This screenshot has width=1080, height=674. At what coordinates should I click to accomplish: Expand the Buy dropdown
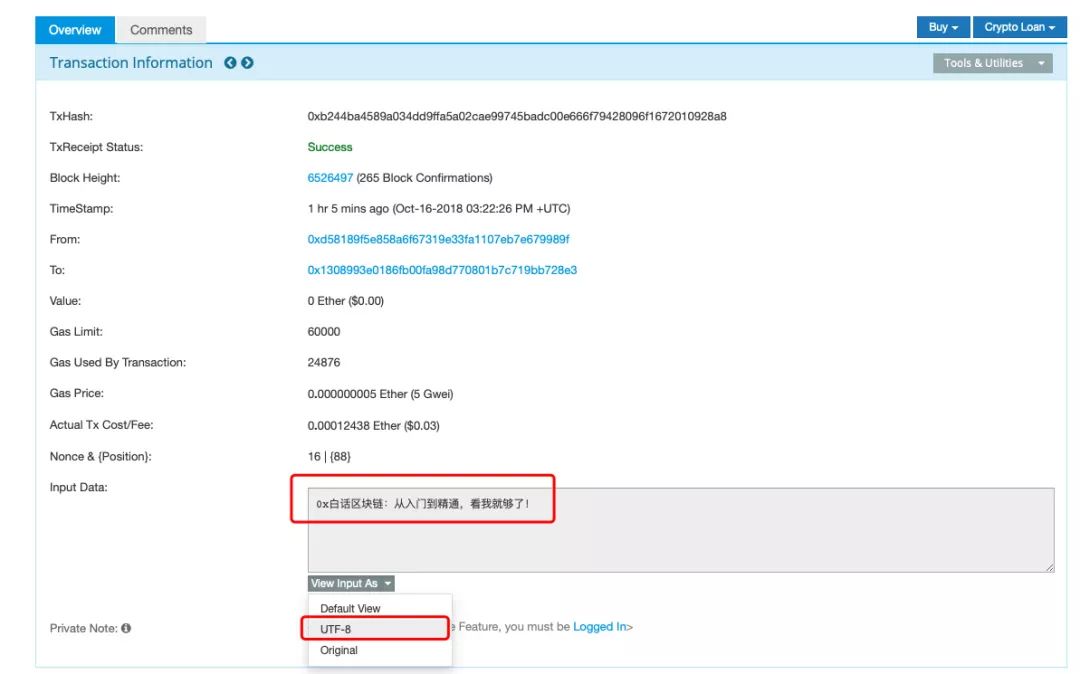[943, 27]
